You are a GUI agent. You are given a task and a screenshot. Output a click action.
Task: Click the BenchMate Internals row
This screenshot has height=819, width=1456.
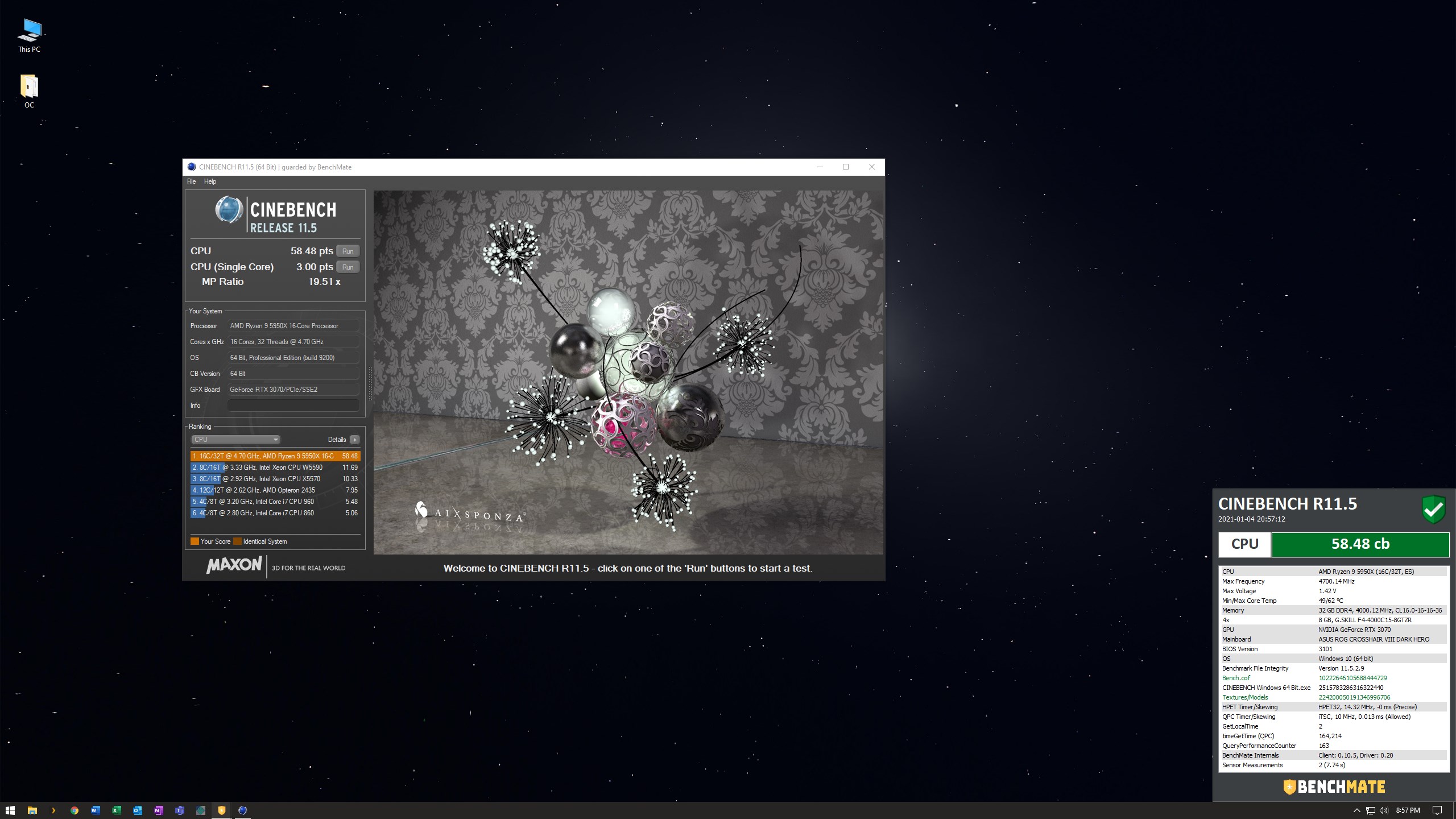[1334, 755]
